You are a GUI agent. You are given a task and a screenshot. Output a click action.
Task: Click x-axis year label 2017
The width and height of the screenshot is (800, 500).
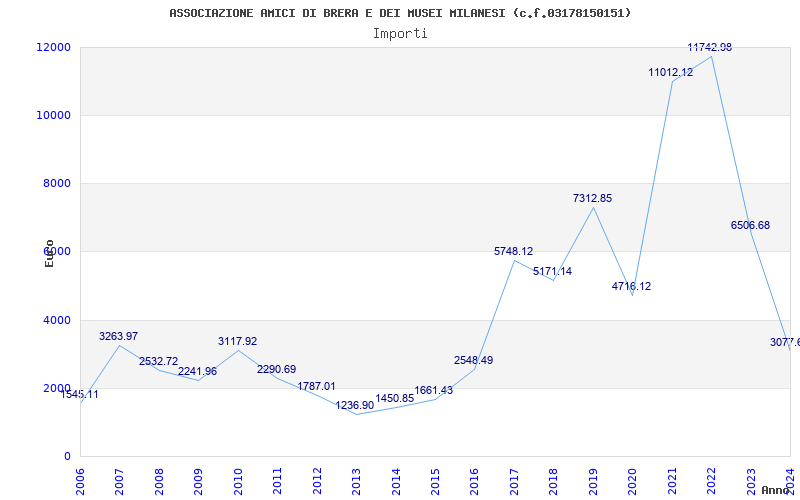(x=514, y=481)
